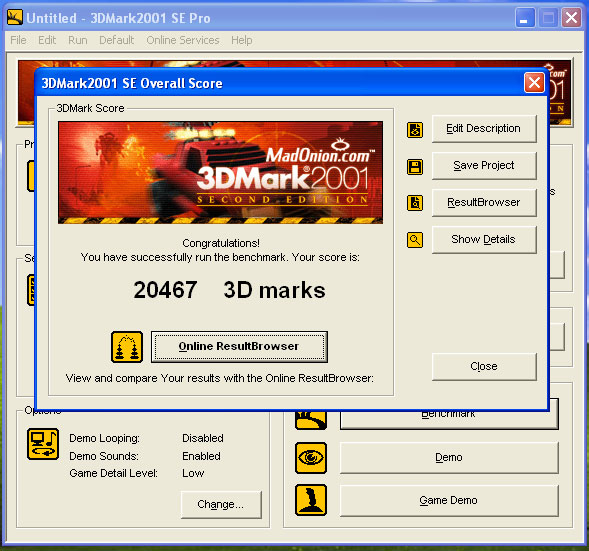Click the Game Demo joystick icon
Image resolution: width=589 pixels, height=551 pixels.
[311, 500]
